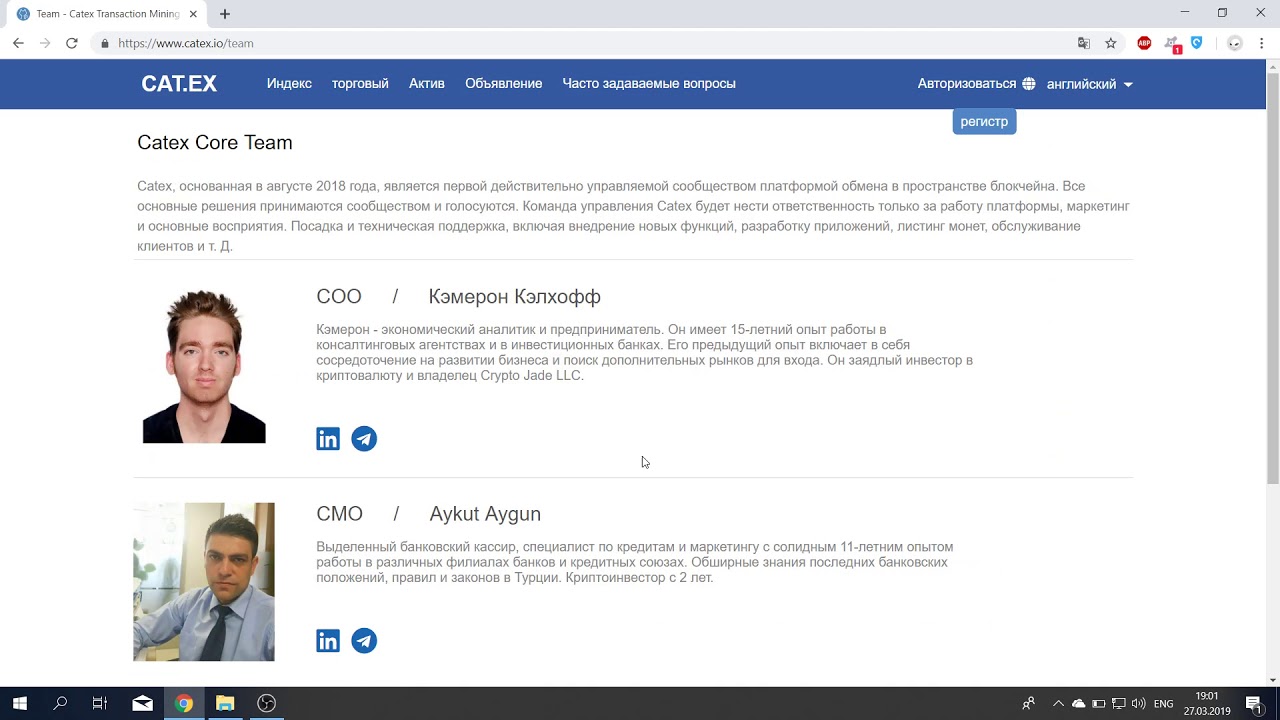Click the browser forward arrow

tap(45, 43)
